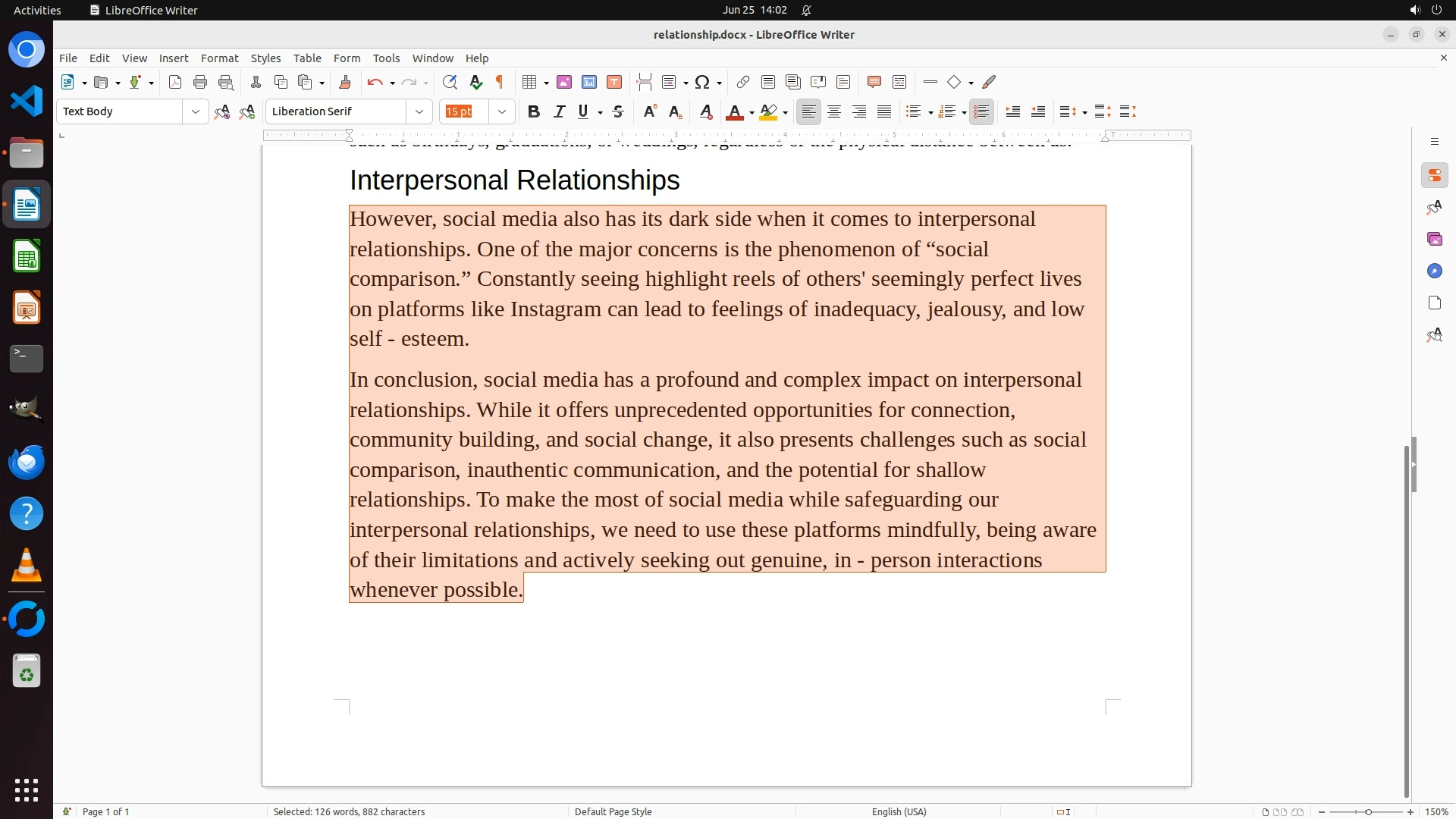Insert a special character (Omega)
The image size is (1456, 819).
(x=702, y=82)
